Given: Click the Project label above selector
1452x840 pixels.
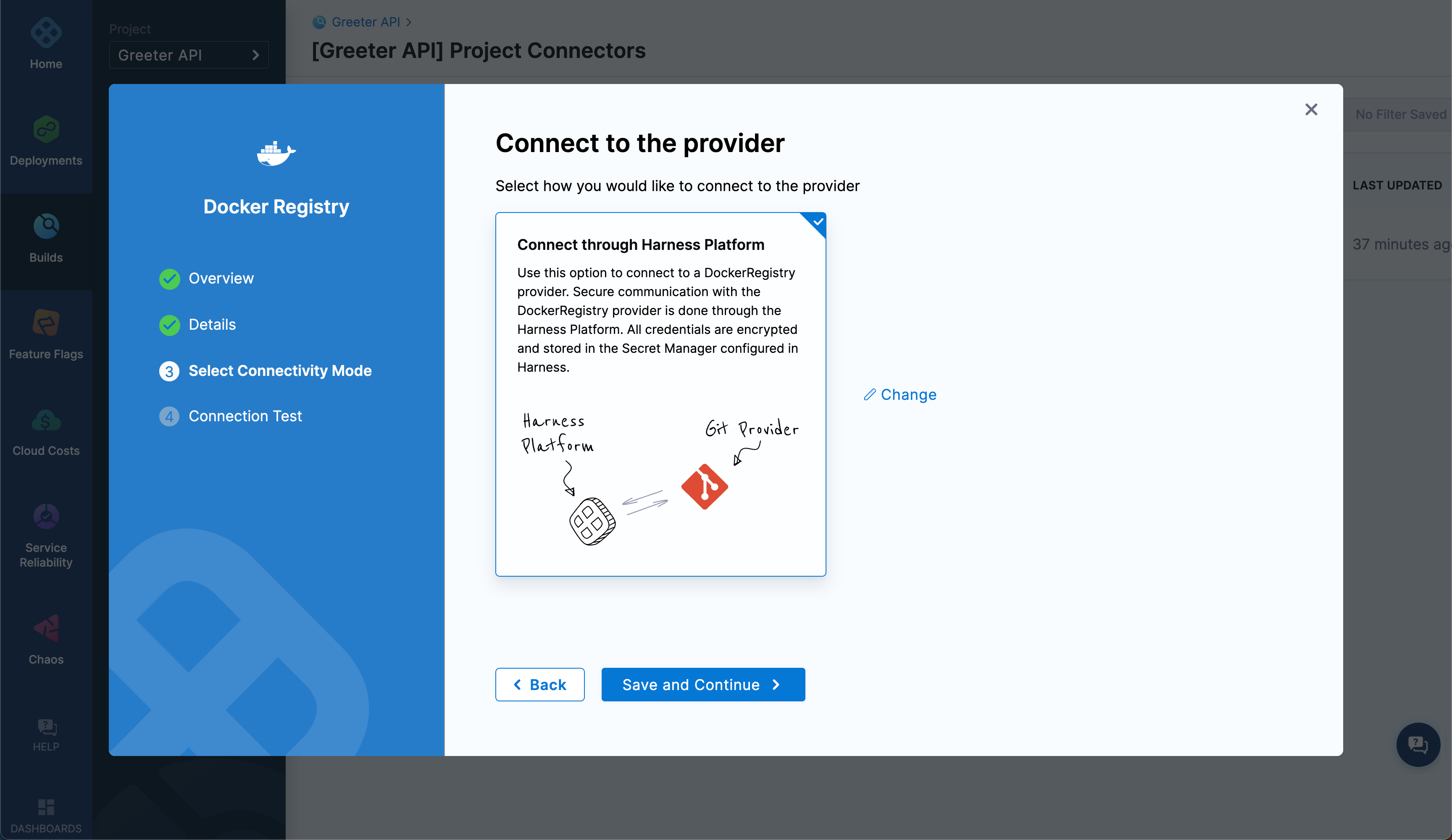Looking at the screenshot, I should (x=130, y=29).
